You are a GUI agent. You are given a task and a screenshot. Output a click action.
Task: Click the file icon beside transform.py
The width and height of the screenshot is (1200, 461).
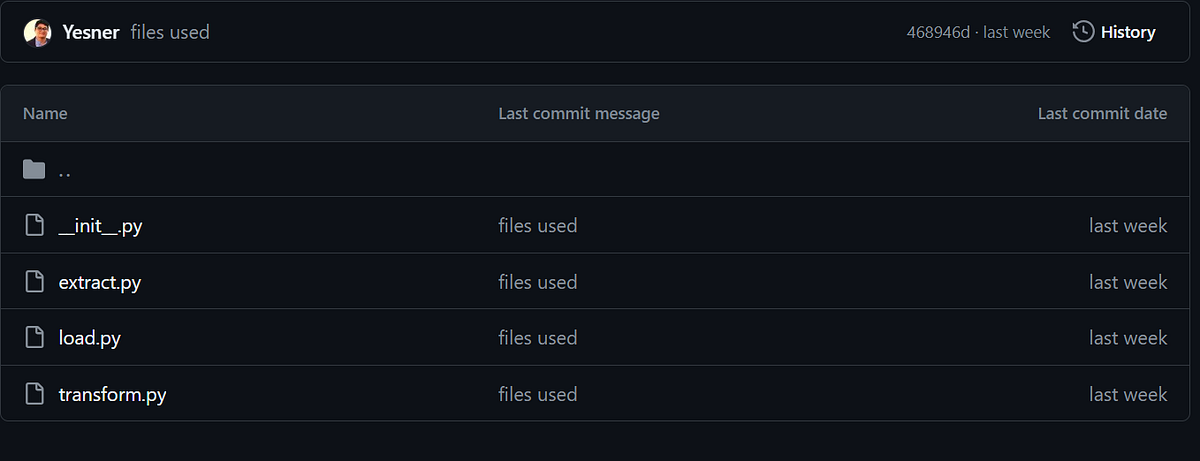click(x=35, y=394)
